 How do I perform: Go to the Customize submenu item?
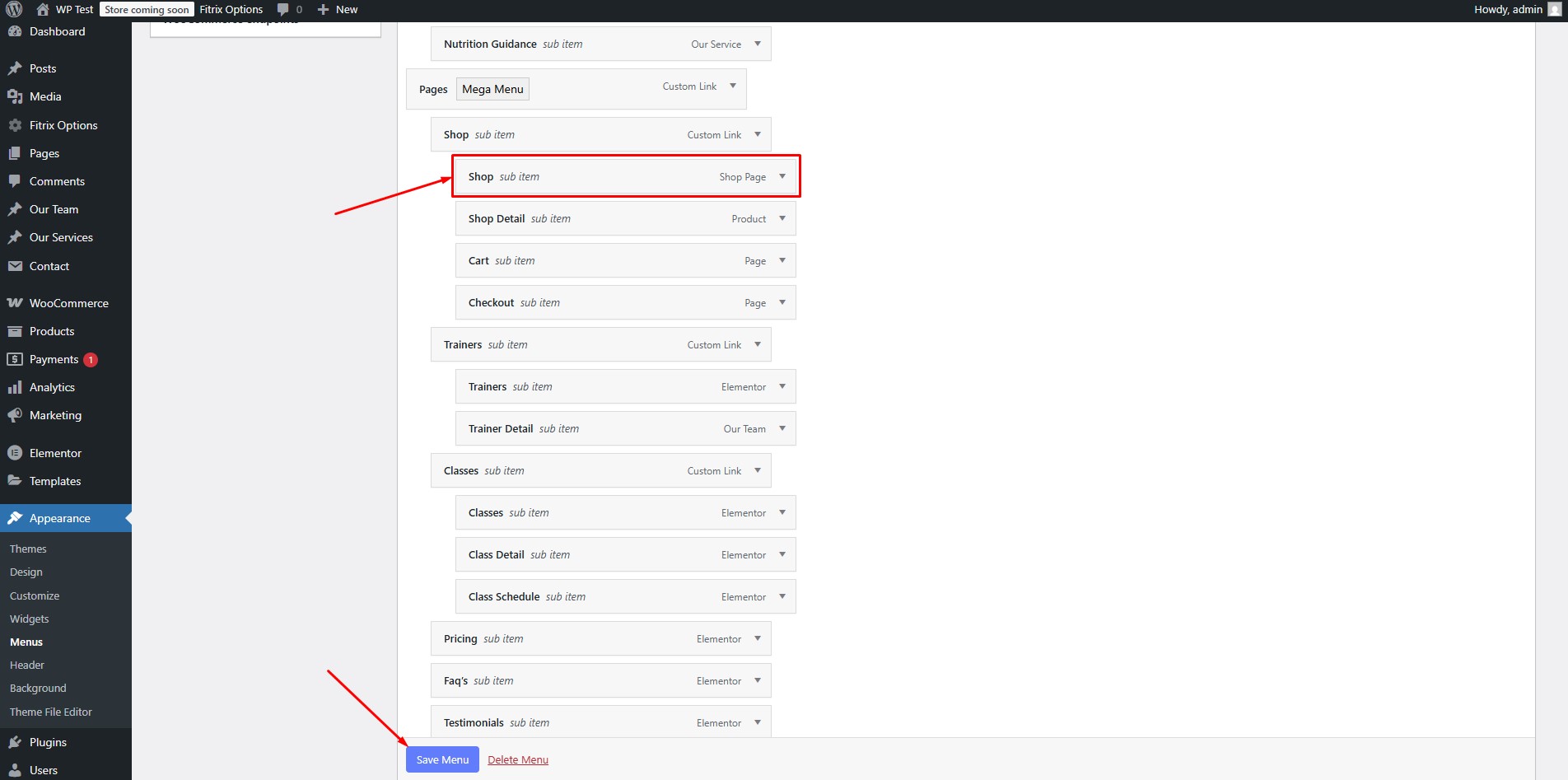coord(35,596)
